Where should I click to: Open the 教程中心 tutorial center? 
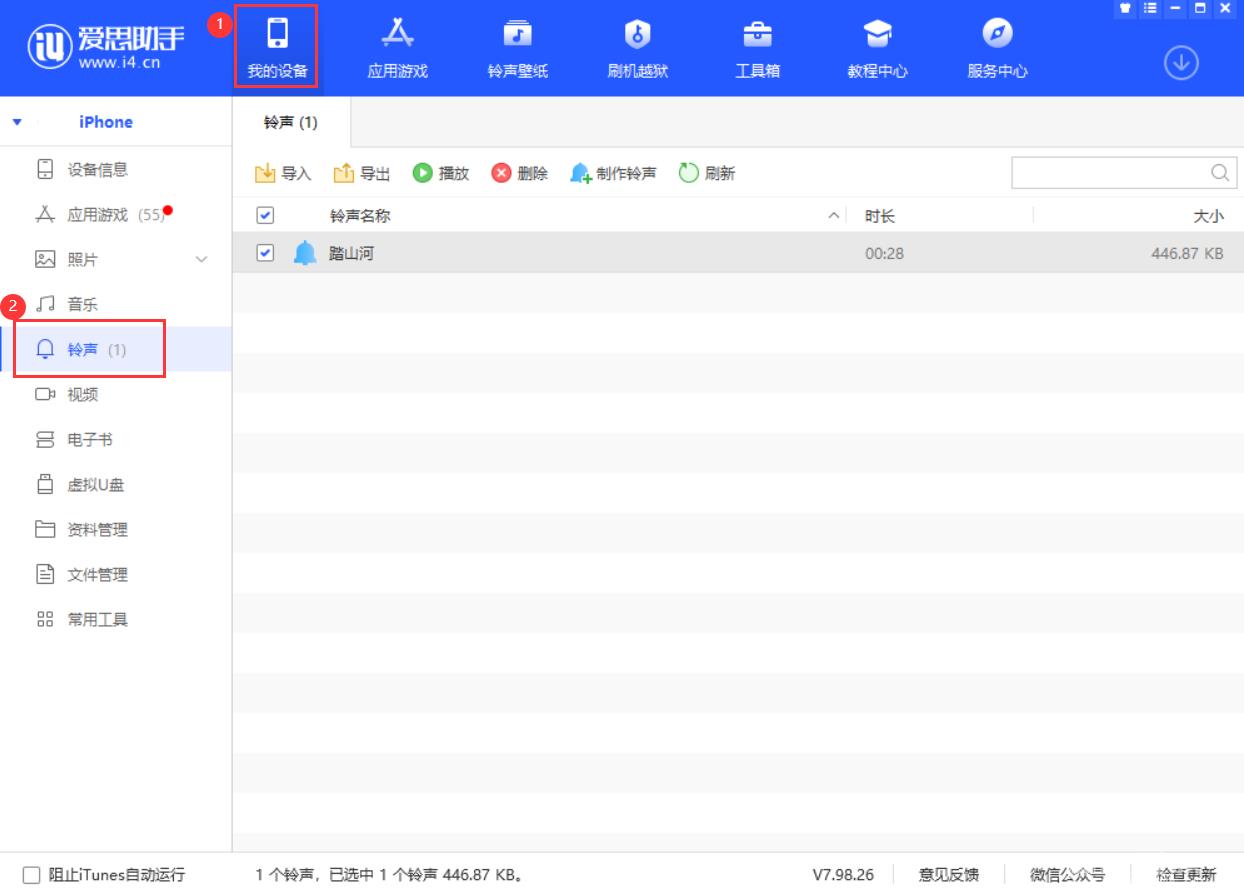[877, 48]
